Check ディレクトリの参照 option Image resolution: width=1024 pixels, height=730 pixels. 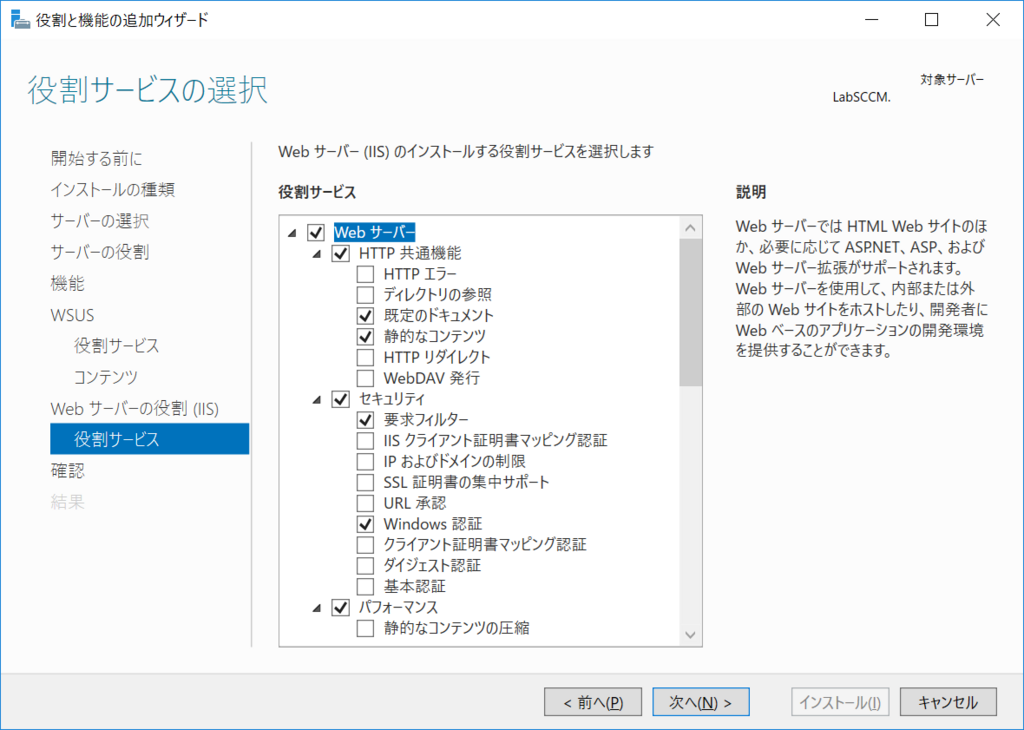pos(366,294)
